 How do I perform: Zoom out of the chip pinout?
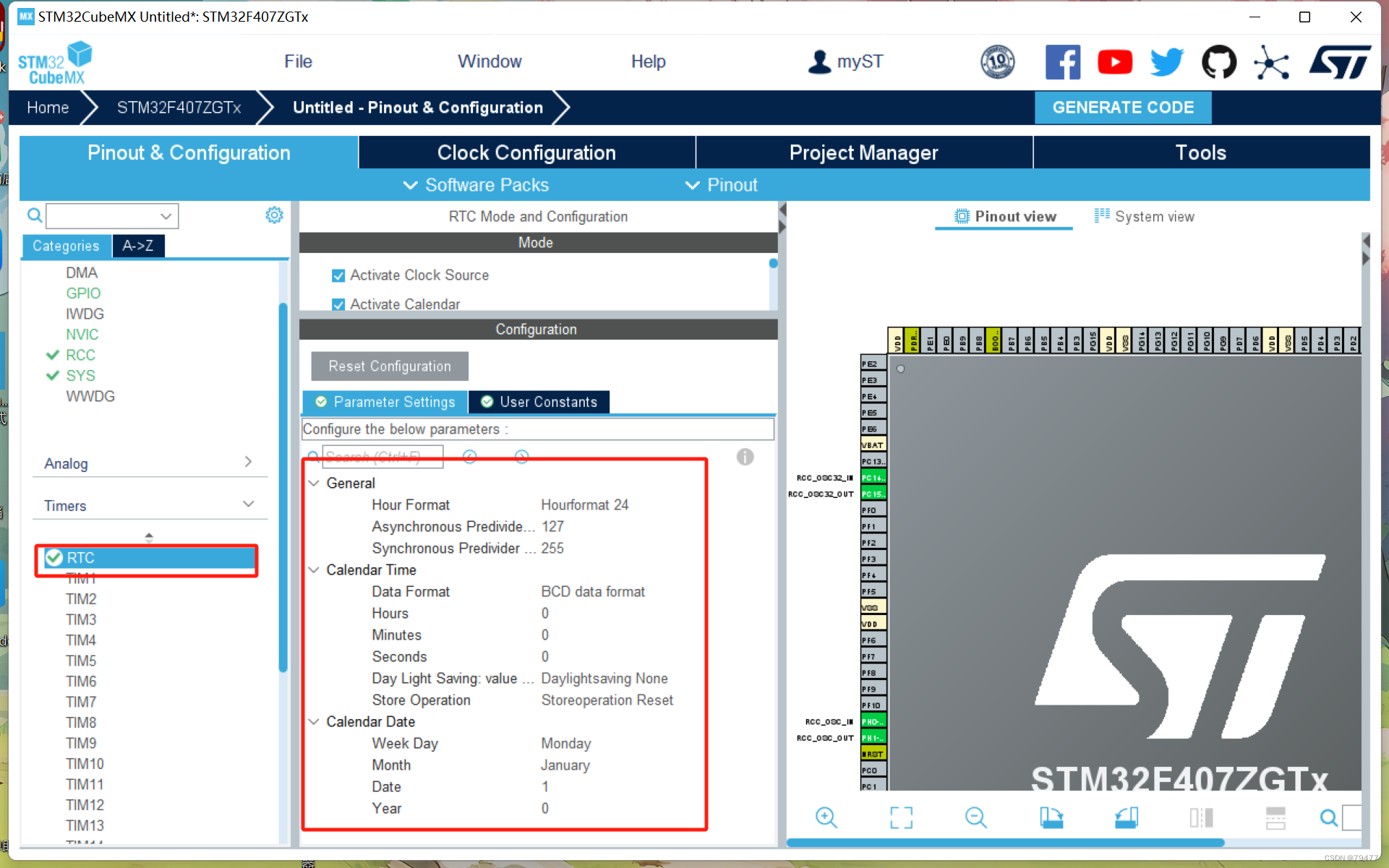click(975, 817)
